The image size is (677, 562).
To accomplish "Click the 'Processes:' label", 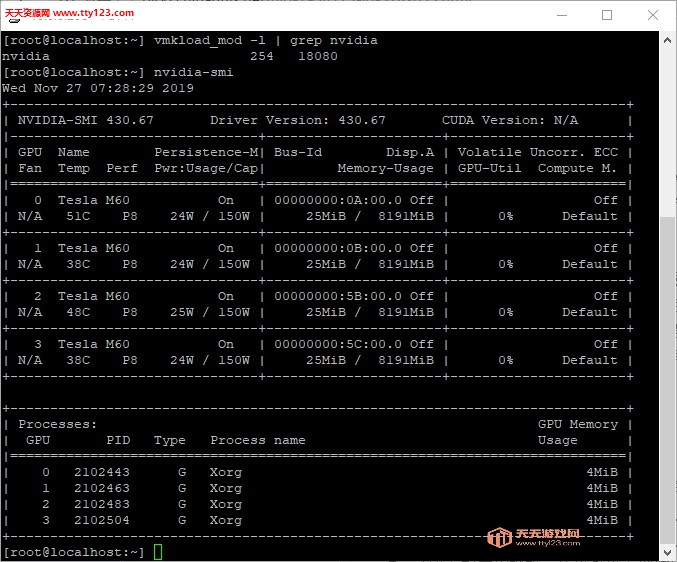I will pos(57,424).
